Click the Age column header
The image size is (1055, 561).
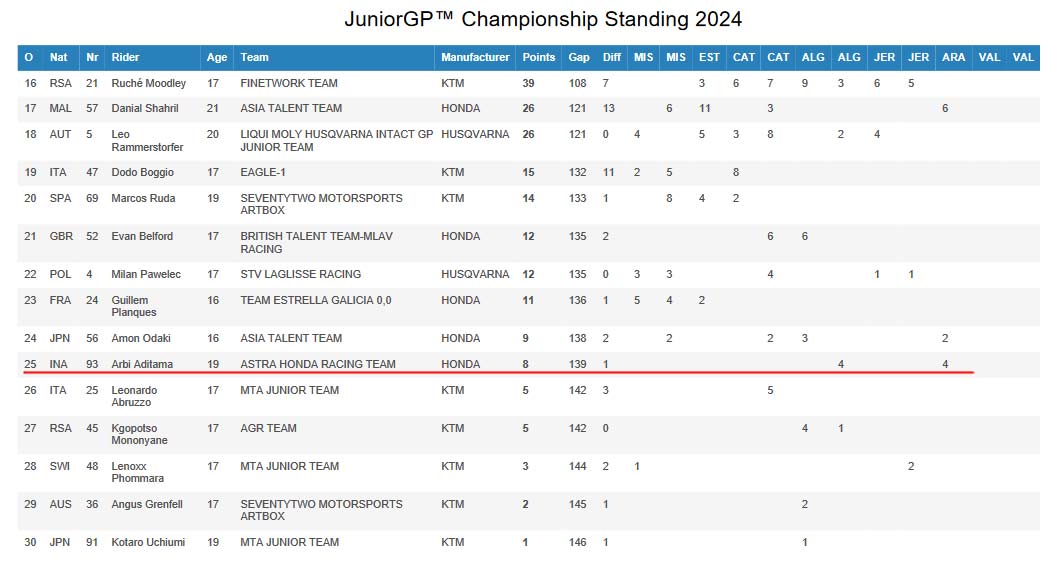(217, 57)
